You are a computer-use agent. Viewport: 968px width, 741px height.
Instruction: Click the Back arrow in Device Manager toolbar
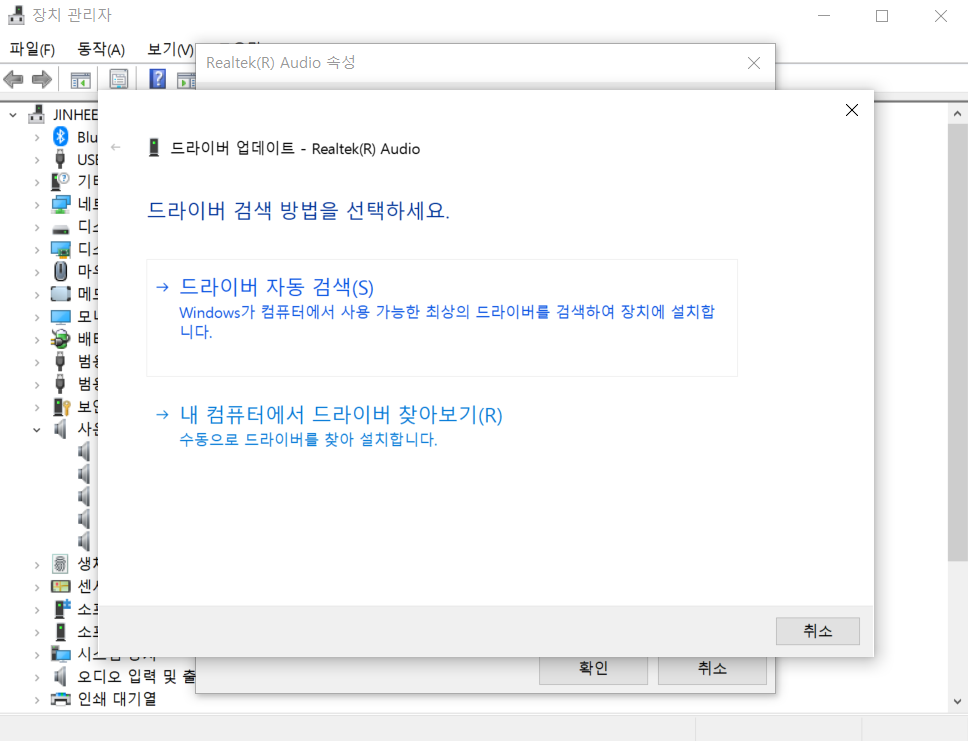coord(14,79)
